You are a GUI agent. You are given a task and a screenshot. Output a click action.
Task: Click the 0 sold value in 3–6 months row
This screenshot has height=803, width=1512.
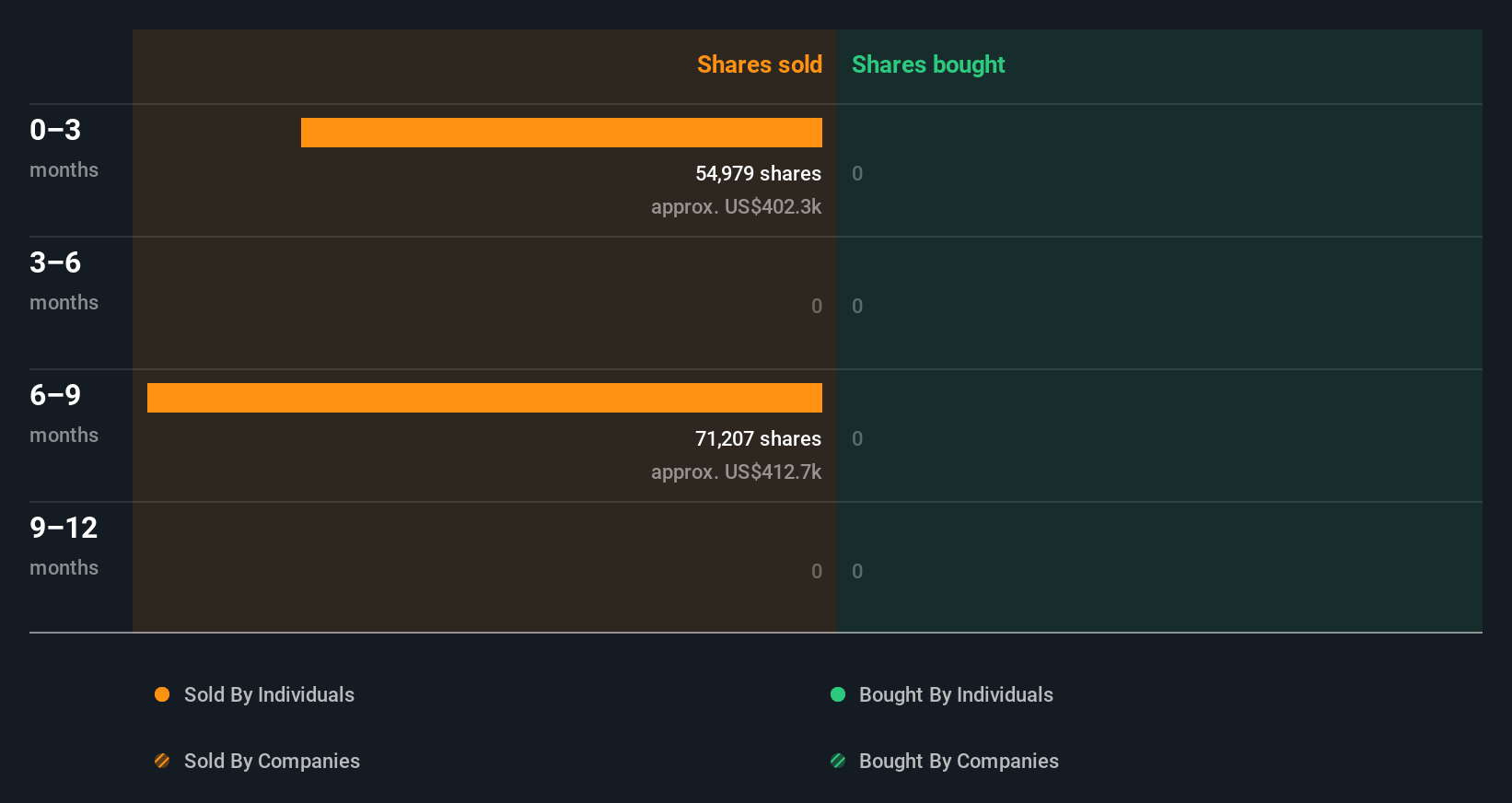coord(817,306)
